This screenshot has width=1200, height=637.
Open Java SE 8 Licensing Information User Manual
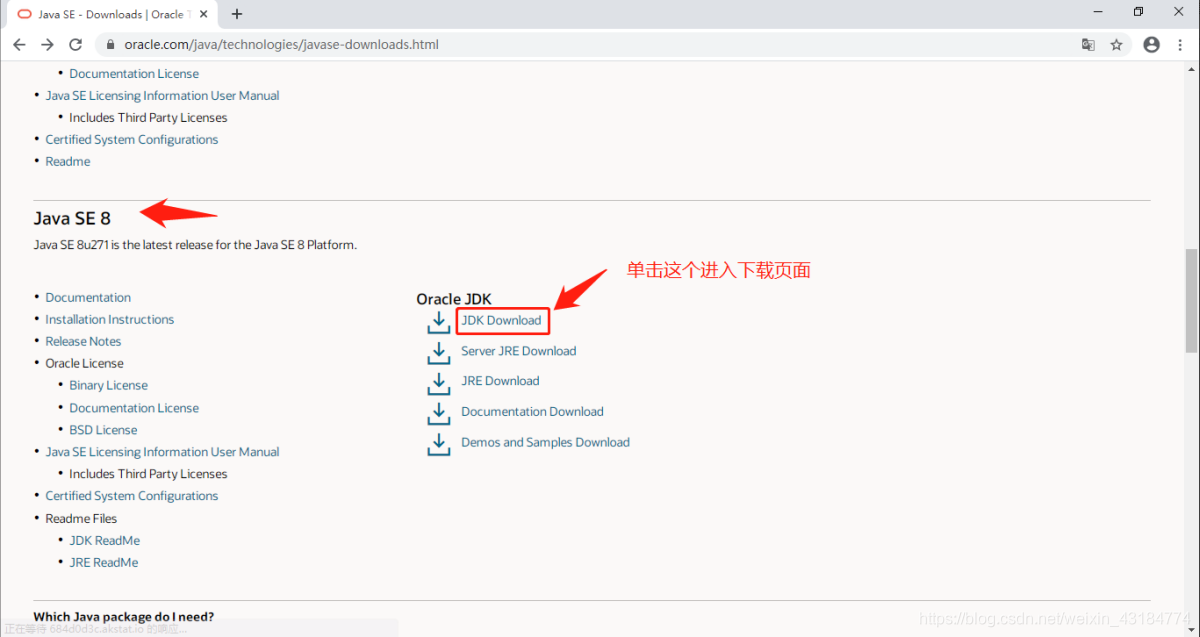click(x=162, y=452)
